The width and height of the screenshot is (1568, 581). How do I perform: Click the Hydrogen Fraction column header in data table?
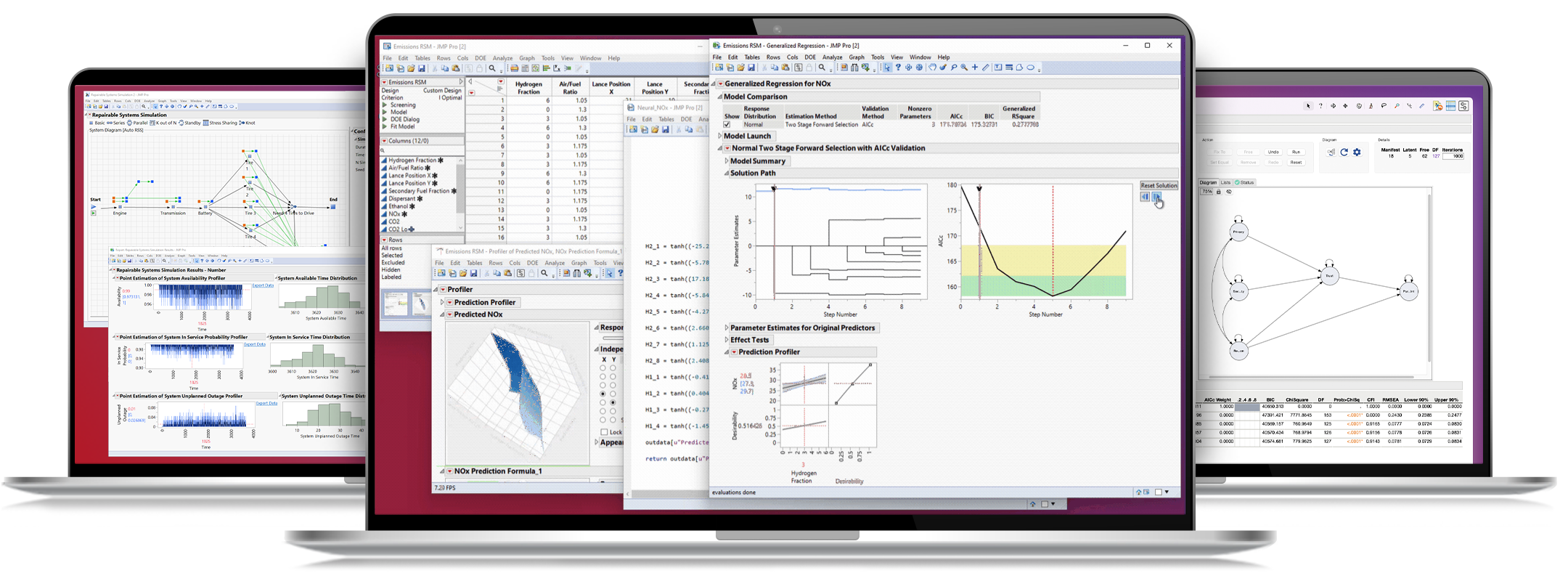tap(528, 88)
